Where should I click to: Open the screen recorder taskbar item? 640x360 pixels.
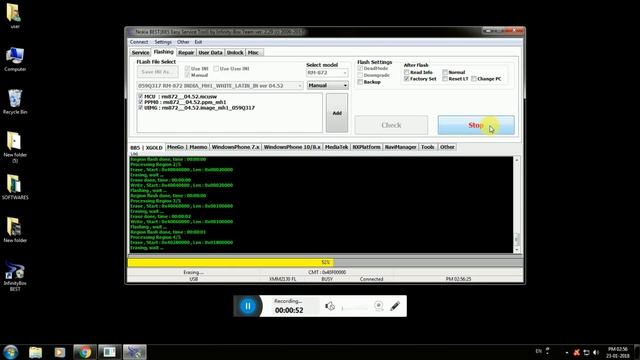[109, 352]
